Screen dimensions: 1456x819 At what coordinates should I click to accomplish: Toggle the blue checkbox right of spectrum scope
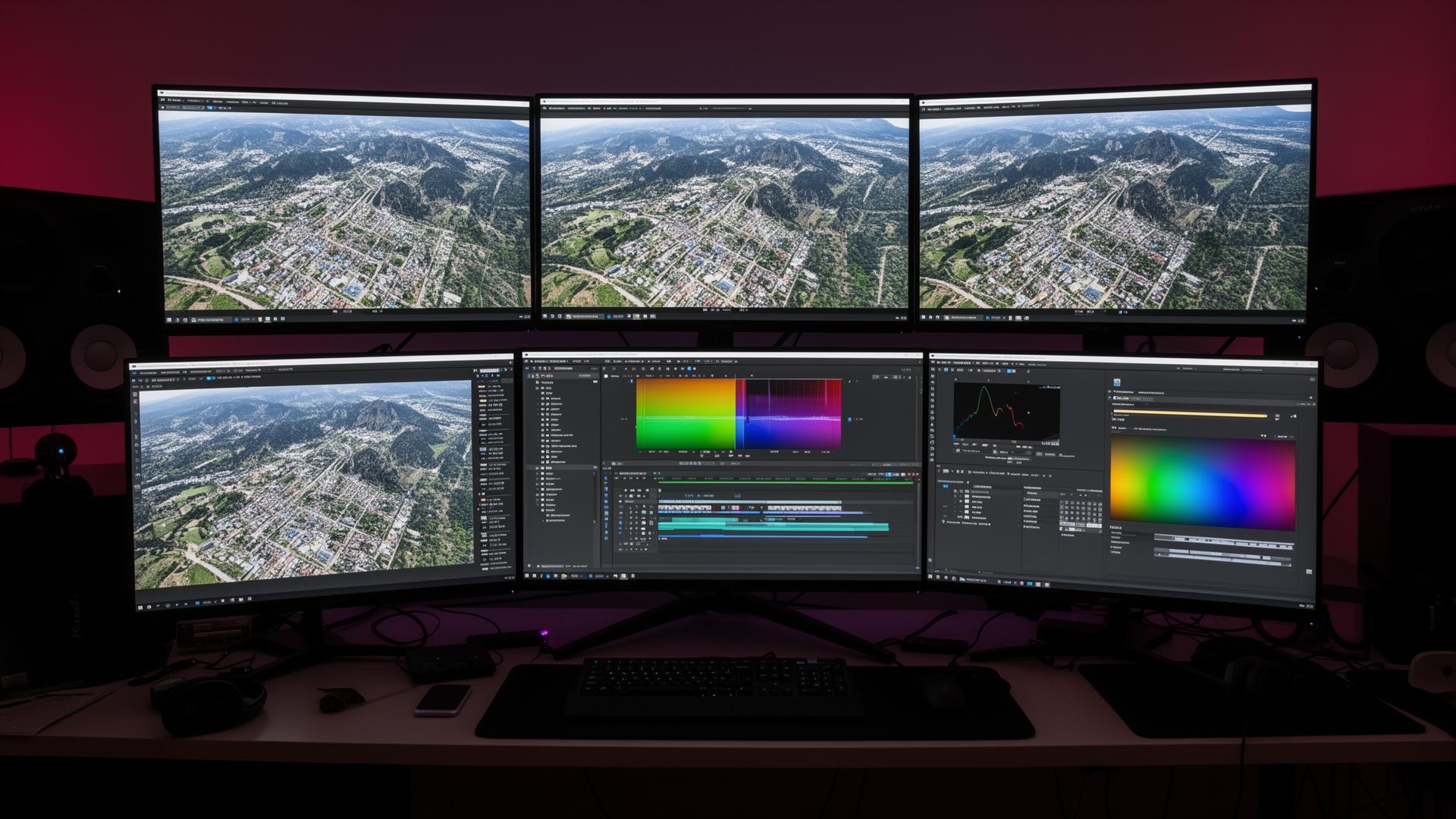(849, 419)
